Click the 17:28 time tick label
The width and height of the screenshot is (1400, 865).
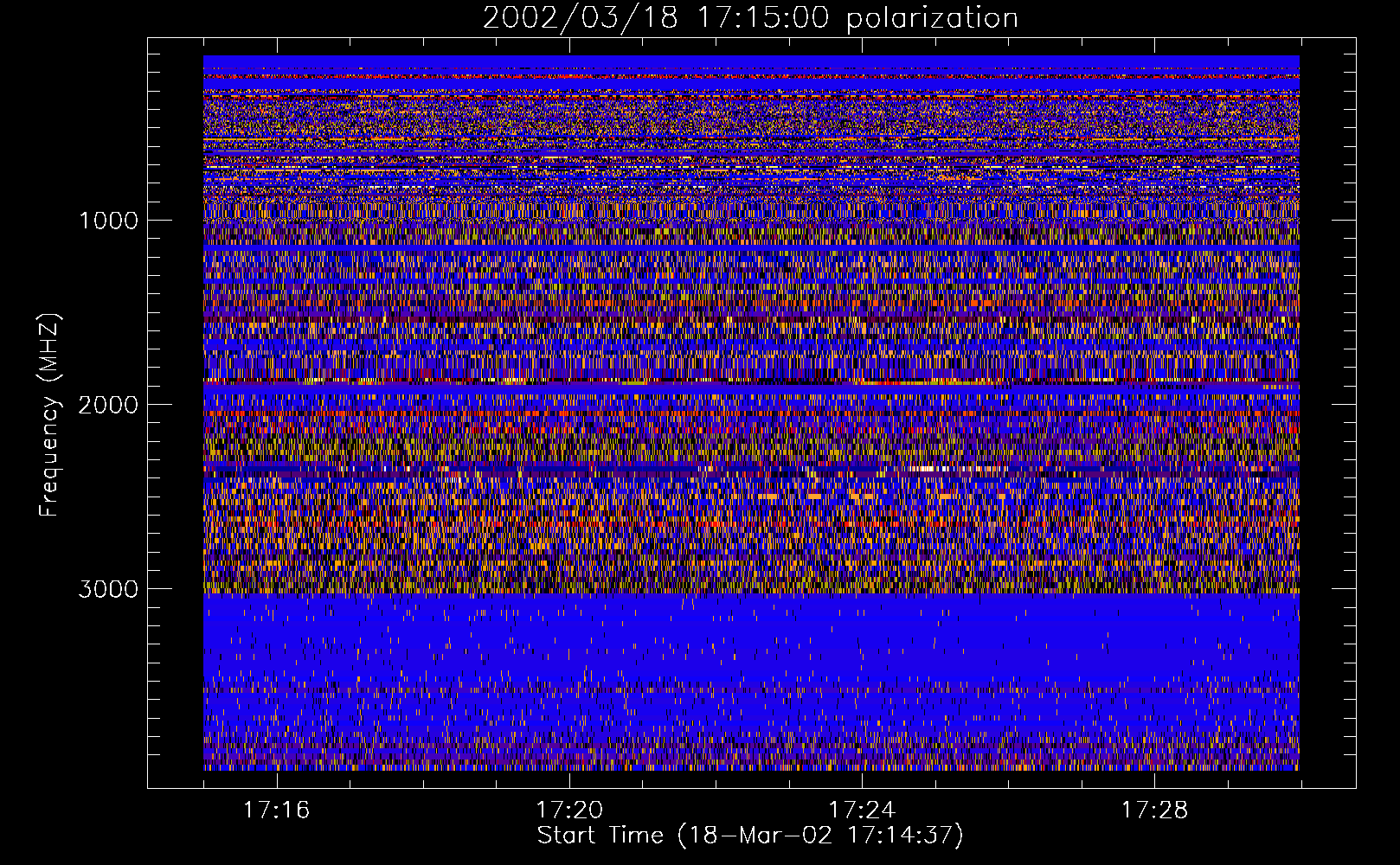(x=1155, y=811)
